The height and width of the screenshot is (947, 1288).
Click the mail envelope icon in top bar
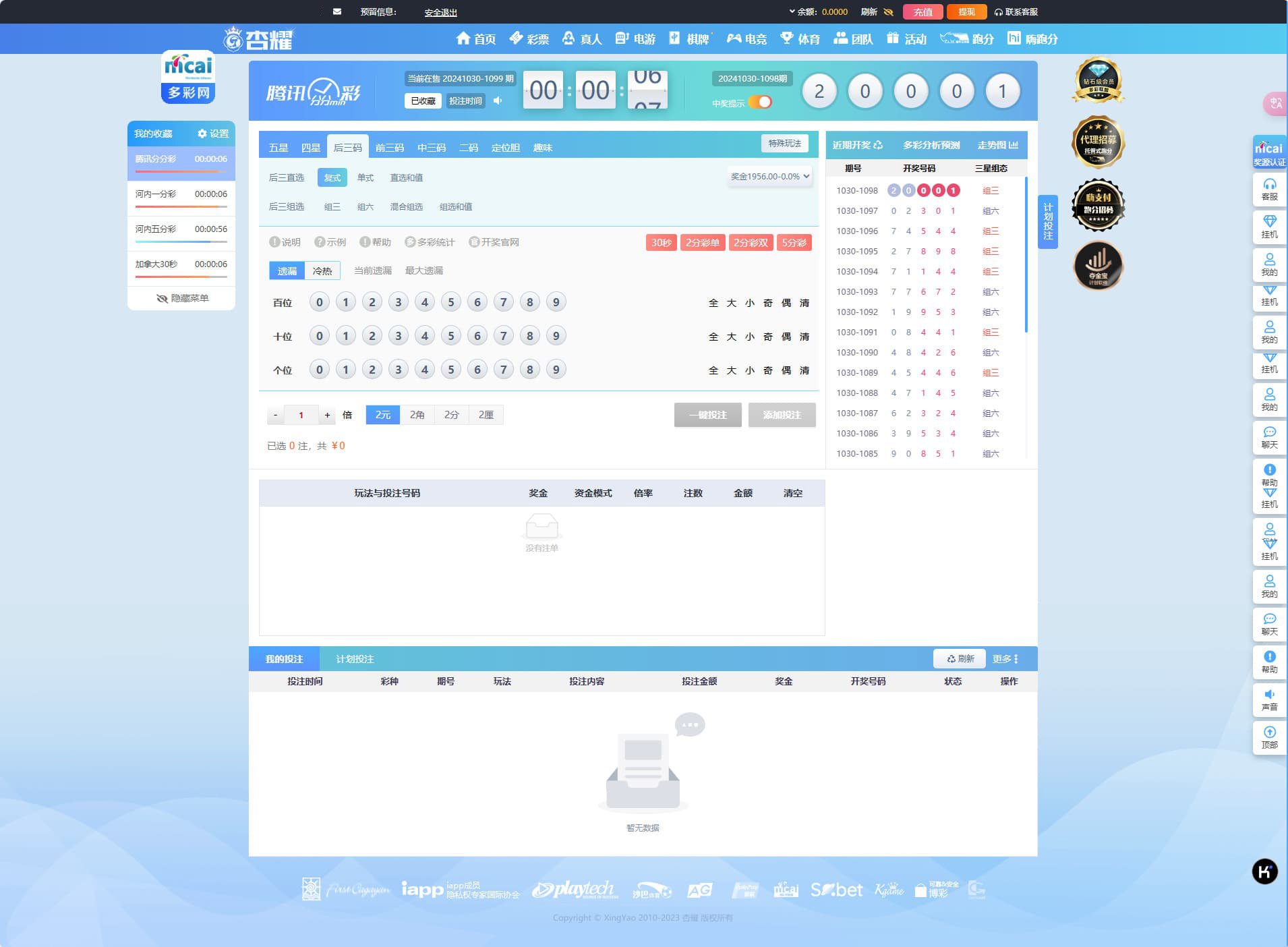pyautogui.click(x=337, y=11)
